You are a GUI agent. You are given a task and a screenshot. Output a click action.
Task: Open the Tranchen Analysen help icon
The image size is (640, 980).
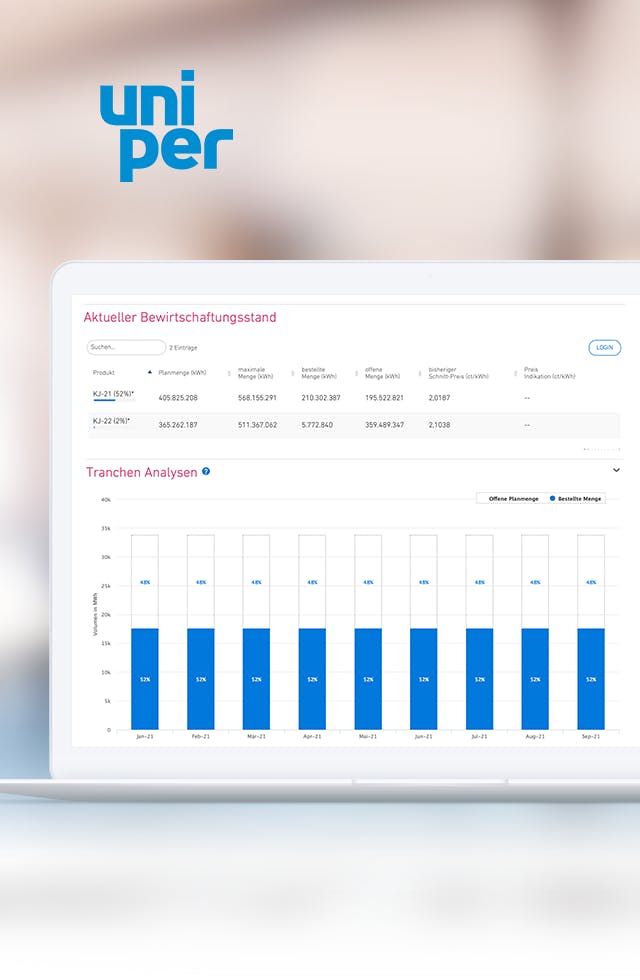pyautogui.click(x=206, y=471)
